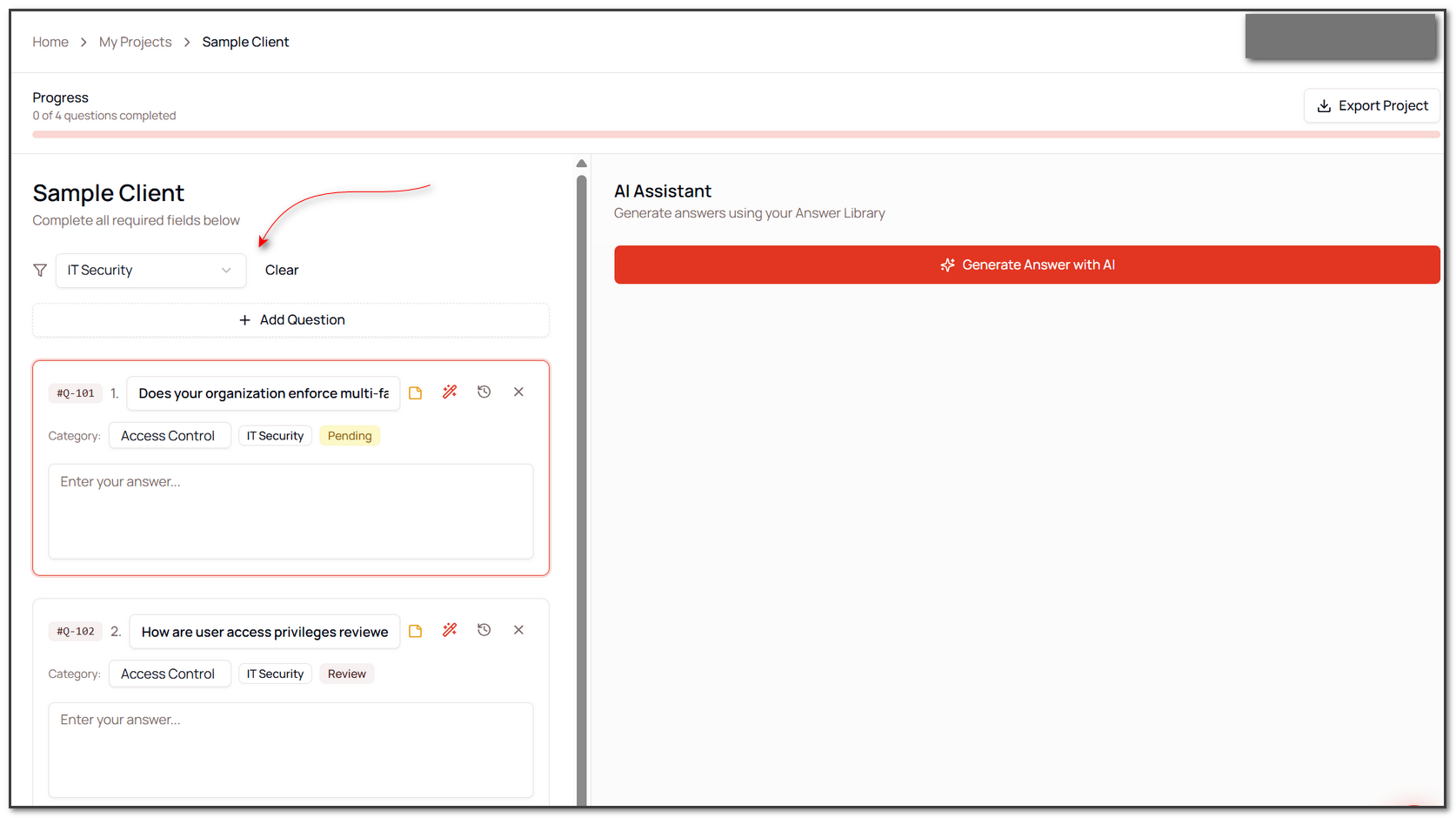The height and width of the screenshot is (818, 1456).
Task: Click the plus icon of Add Question
Action: coord(244,320)
